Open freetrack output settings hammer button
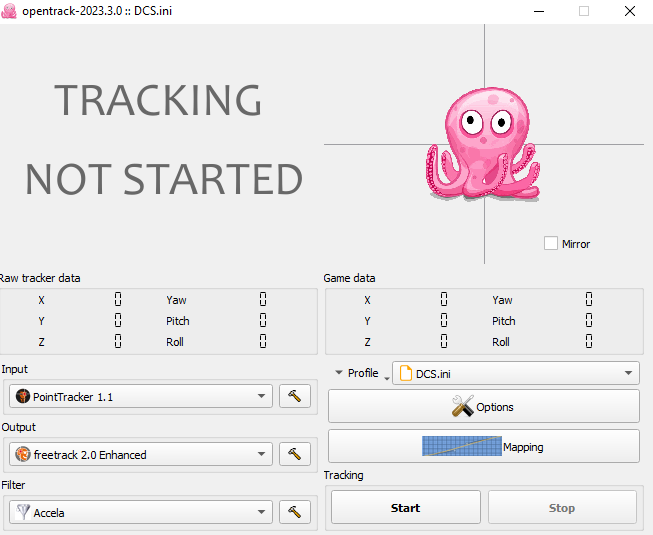653x535 pixels. tap(295, 454)
